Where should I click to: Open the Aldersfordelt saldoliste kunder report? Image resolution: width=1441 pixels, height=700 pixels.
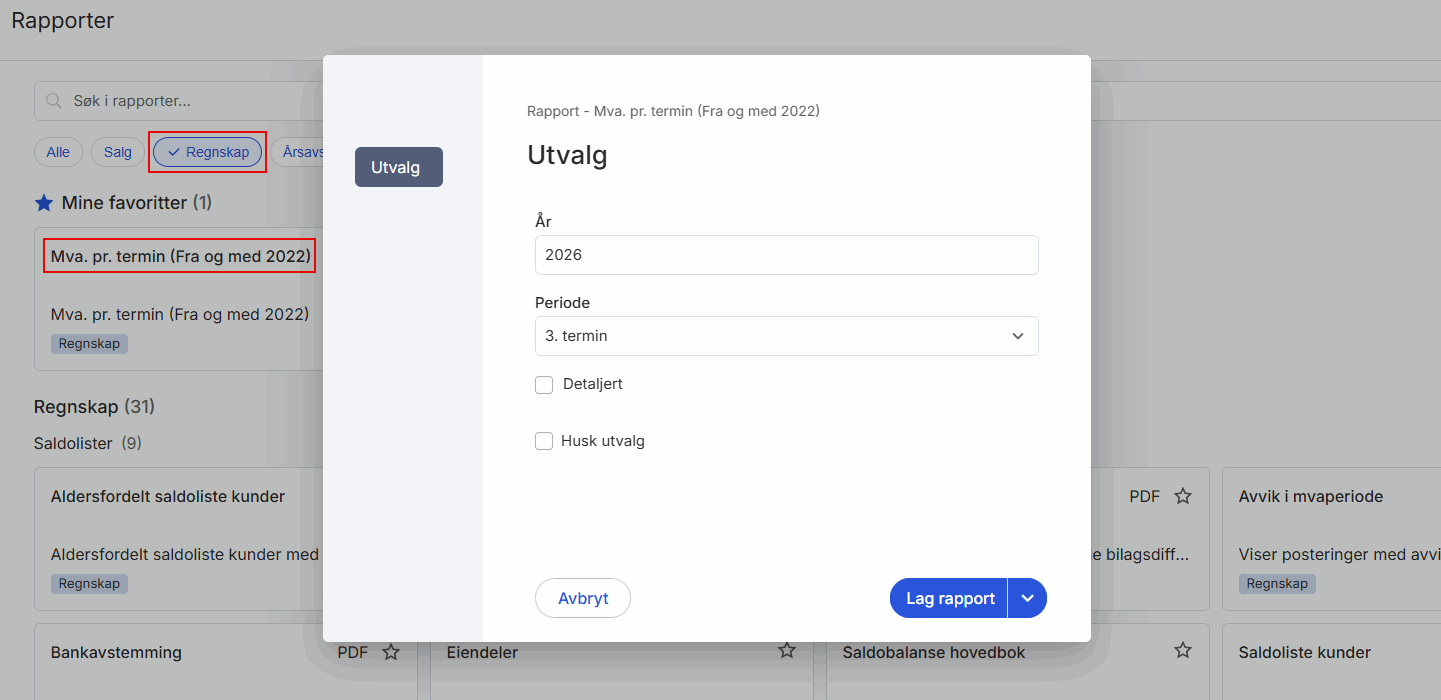pos(168,496)
